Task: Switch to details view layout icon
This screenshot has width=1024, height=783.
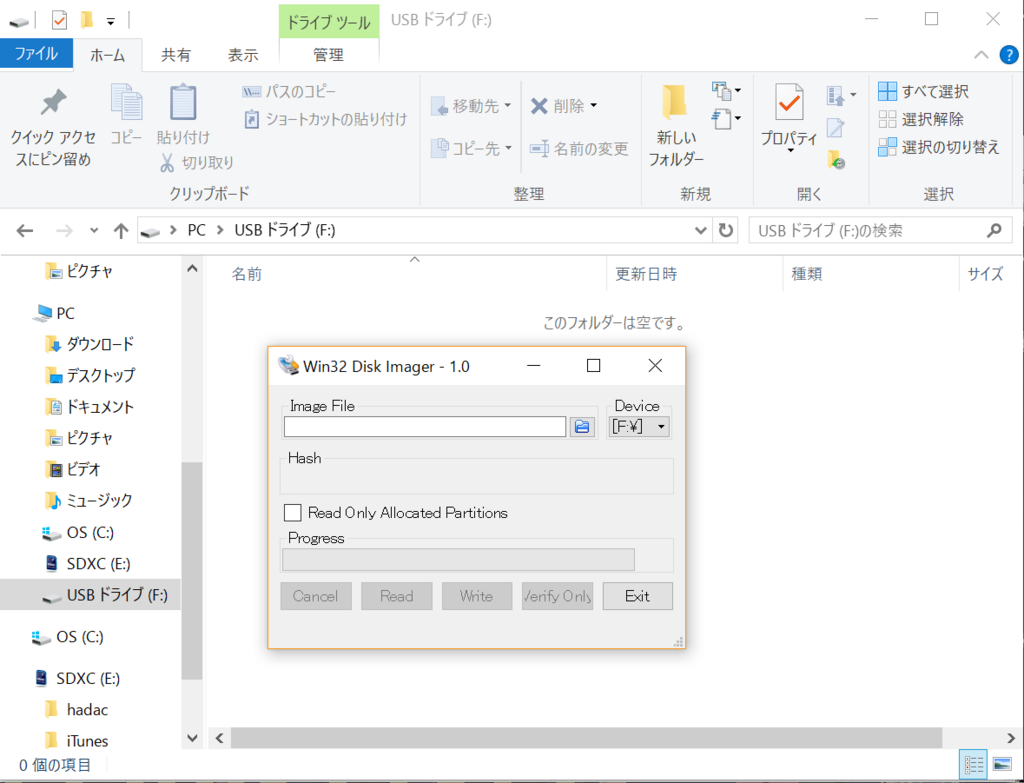Action: point(973,765)
